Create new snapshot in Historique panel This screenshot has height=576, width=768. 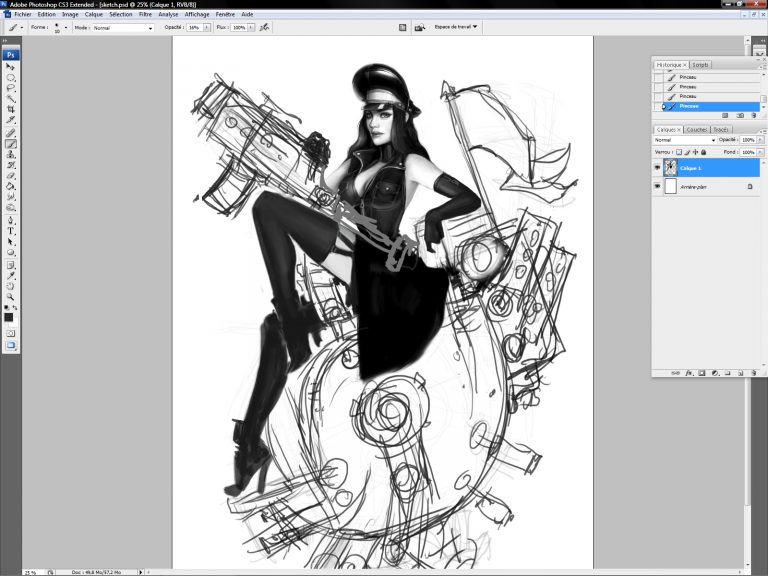[740, 116]
